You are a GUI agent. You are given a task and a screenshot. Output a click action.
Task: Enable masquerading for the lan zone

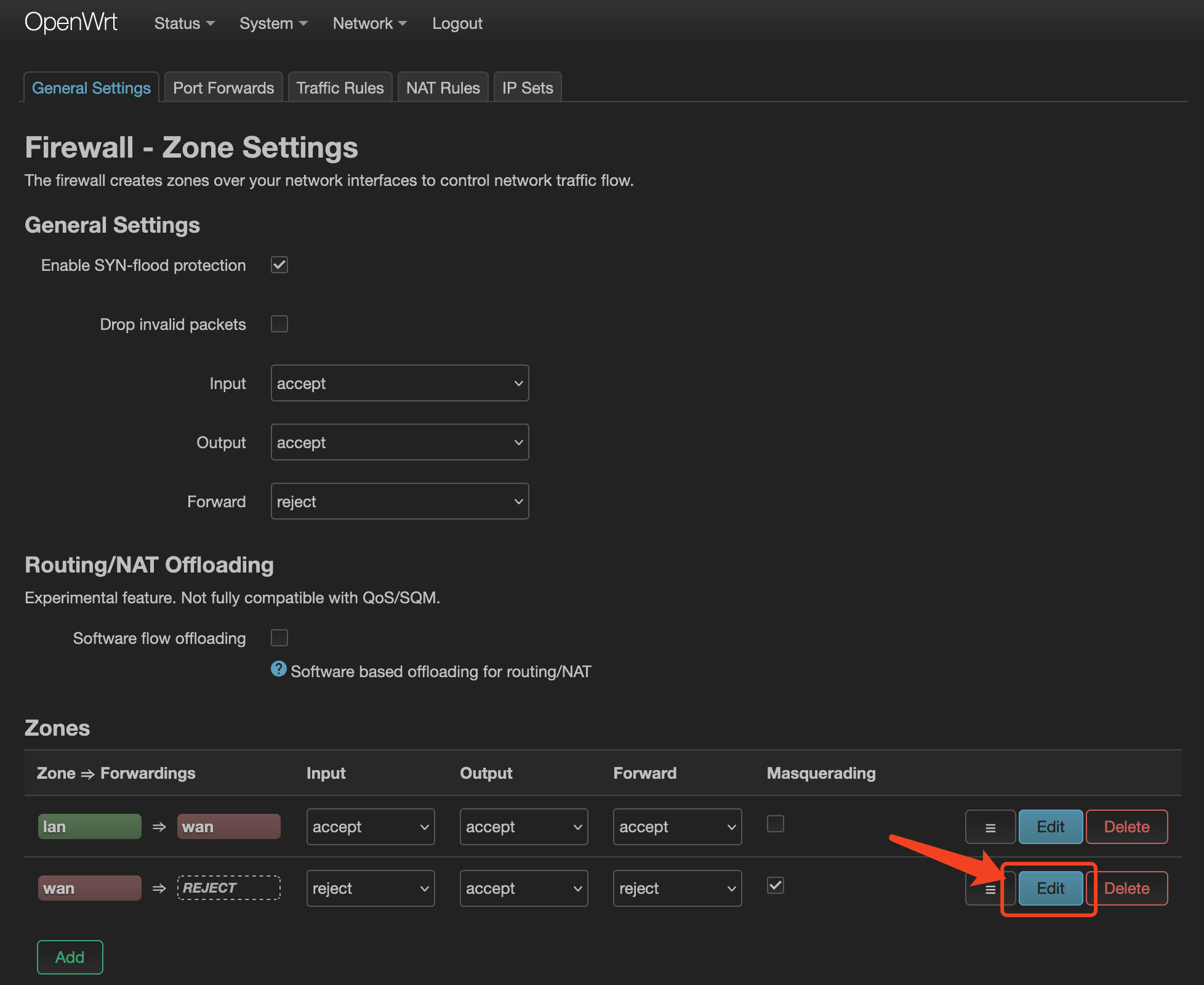tap(776, 824)
